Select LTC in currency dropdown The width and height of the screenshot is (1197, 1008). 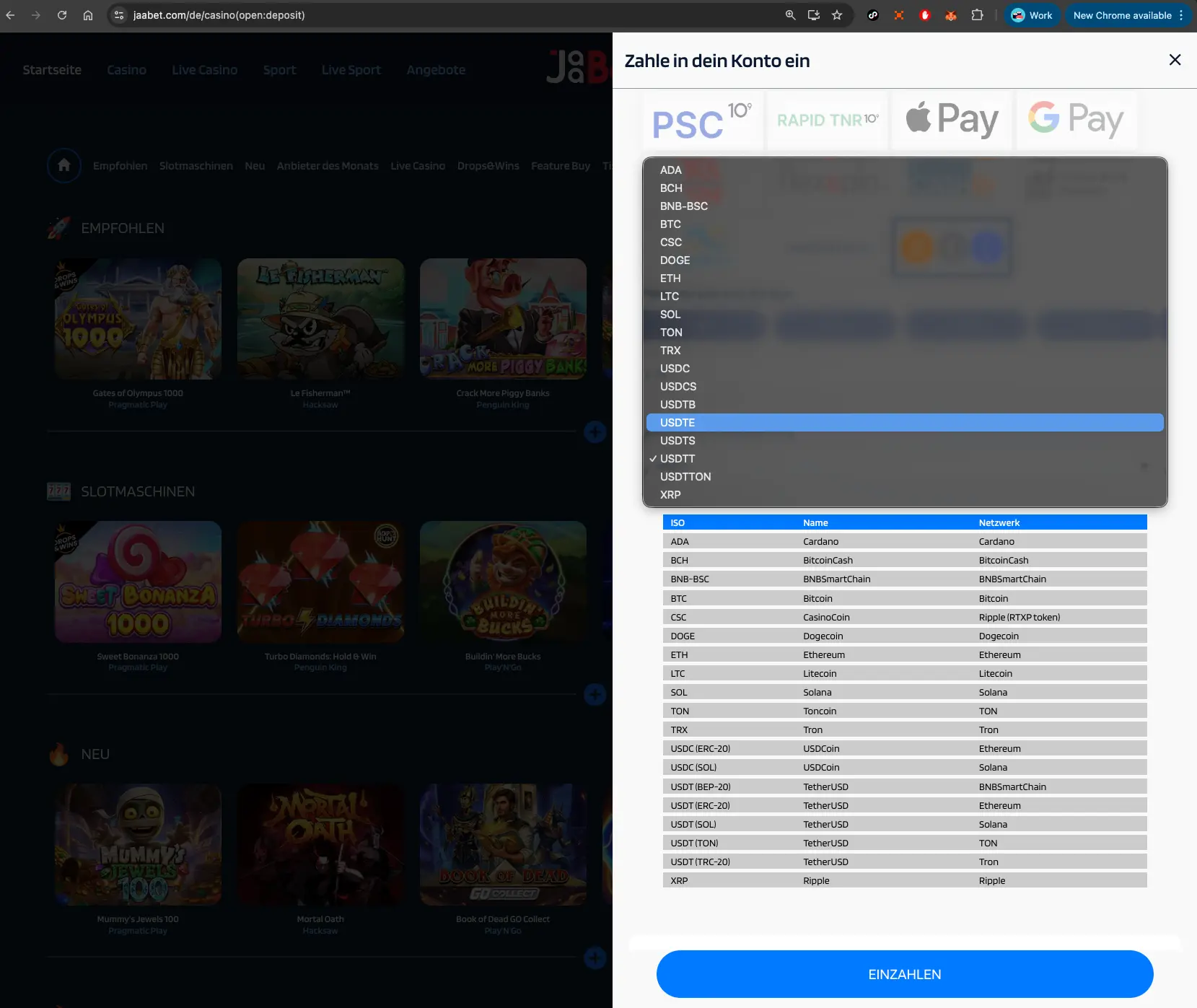pos(905,297)
